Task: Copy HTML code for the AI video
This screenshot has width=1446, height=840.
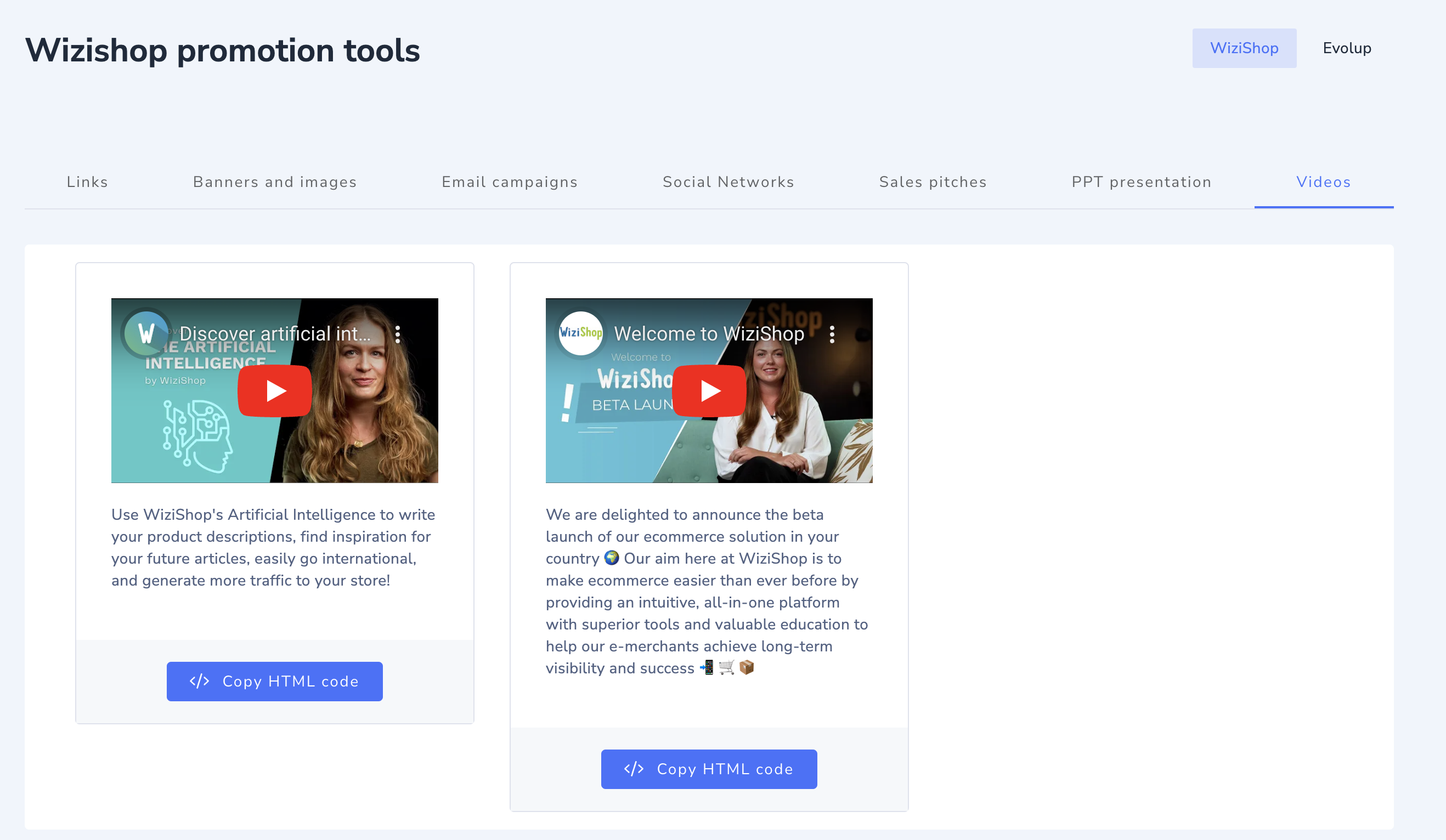Action: click(274, 681)
